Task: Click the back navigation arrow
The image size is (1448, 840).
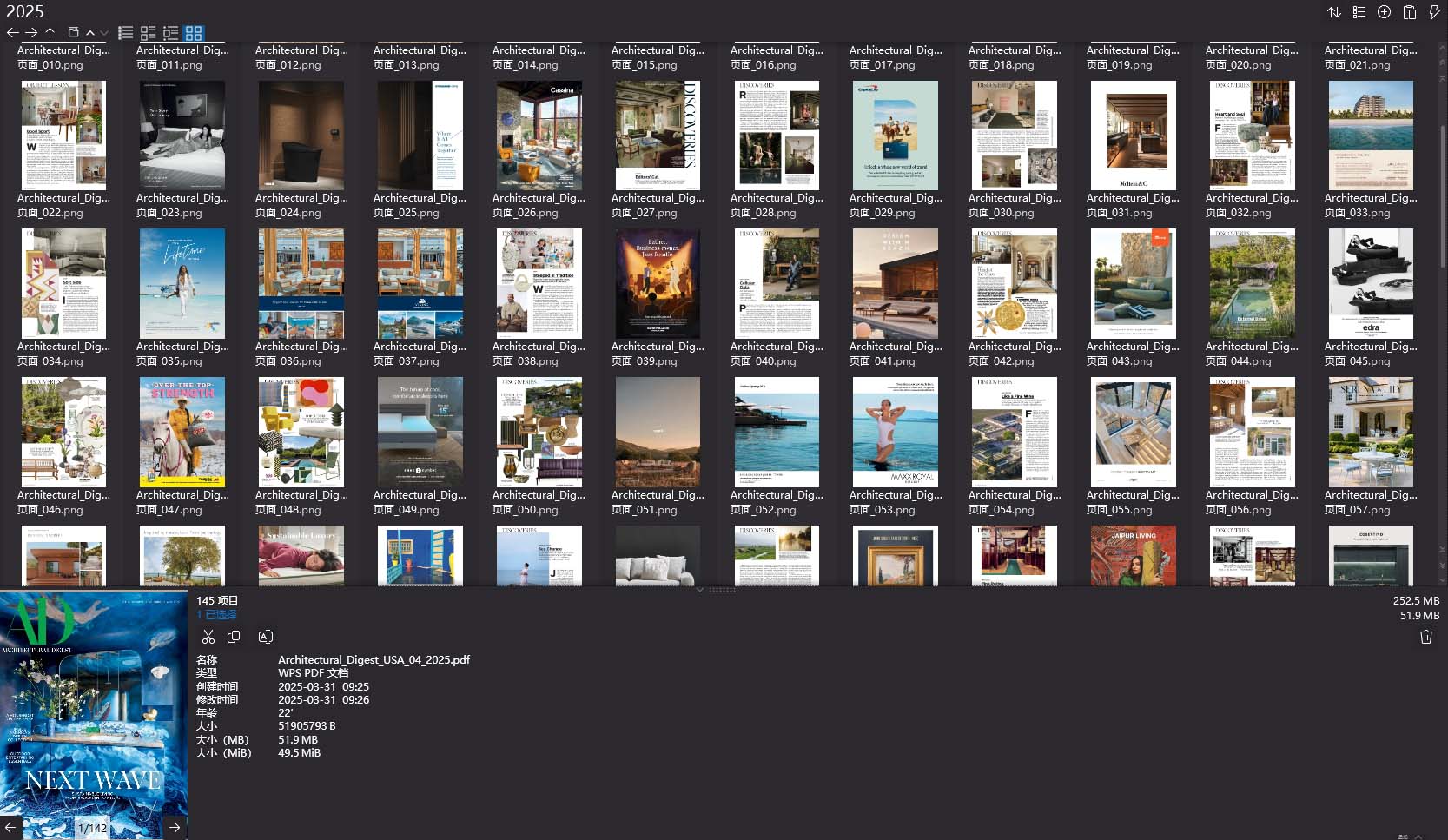Action: click(12, 32)
